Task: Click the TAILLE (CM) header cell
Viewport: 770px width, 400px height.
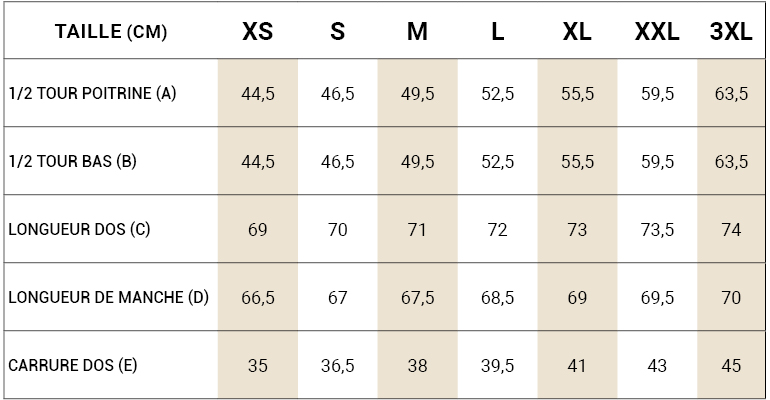Action: (111, 32)
